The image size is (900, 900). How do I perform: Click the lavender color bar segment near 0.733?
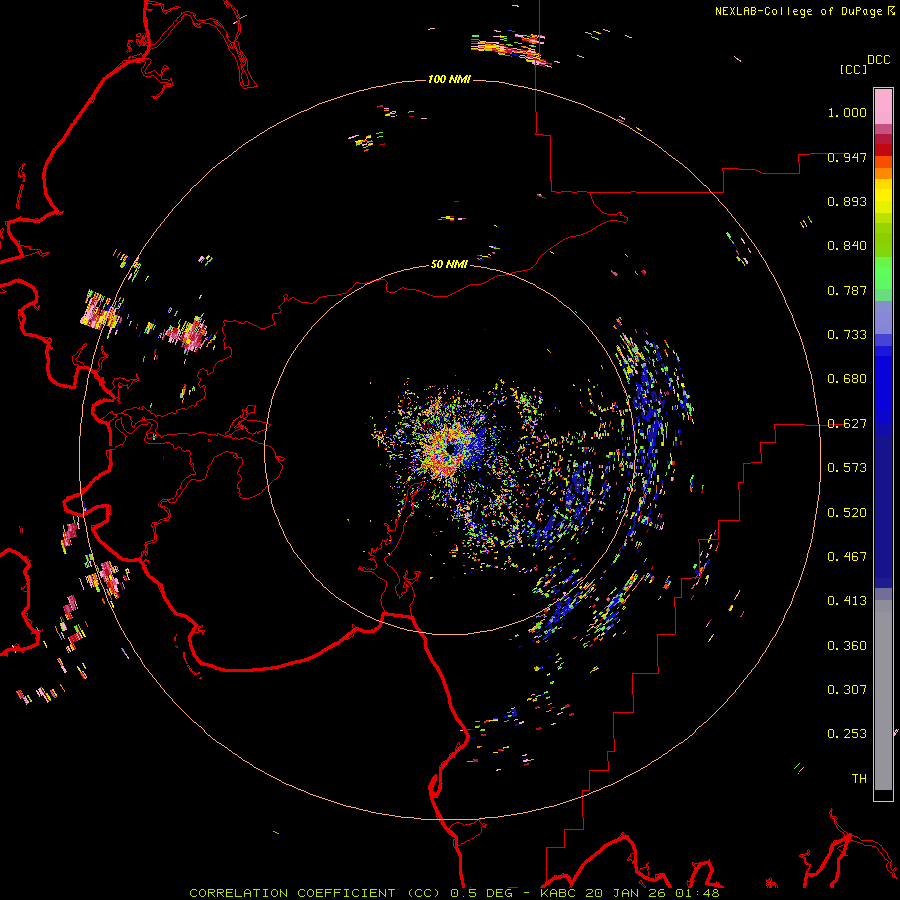[x=883, y=318]
